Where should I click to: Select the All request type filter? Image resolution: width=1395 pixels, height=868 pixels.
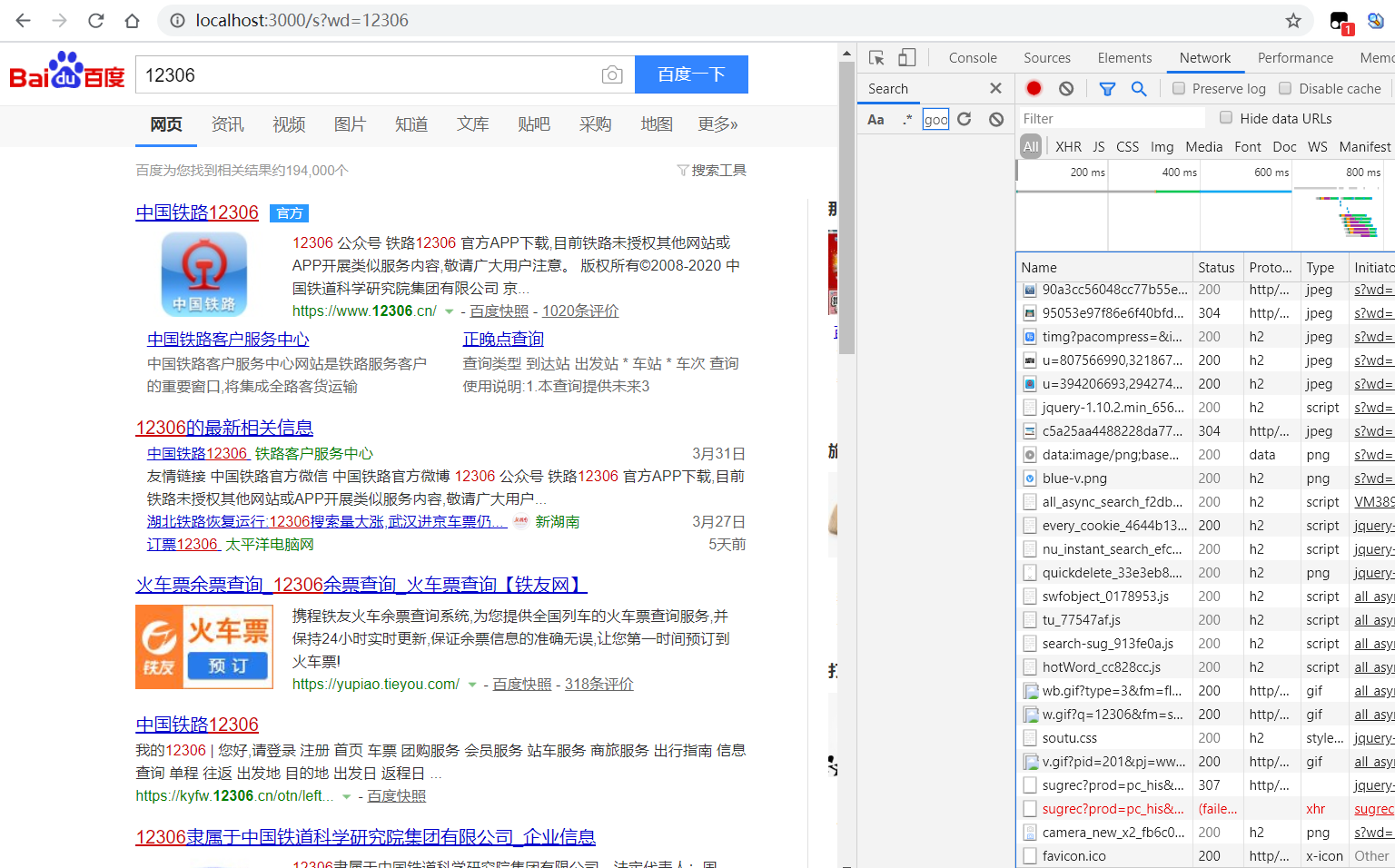coord(1031,146)
